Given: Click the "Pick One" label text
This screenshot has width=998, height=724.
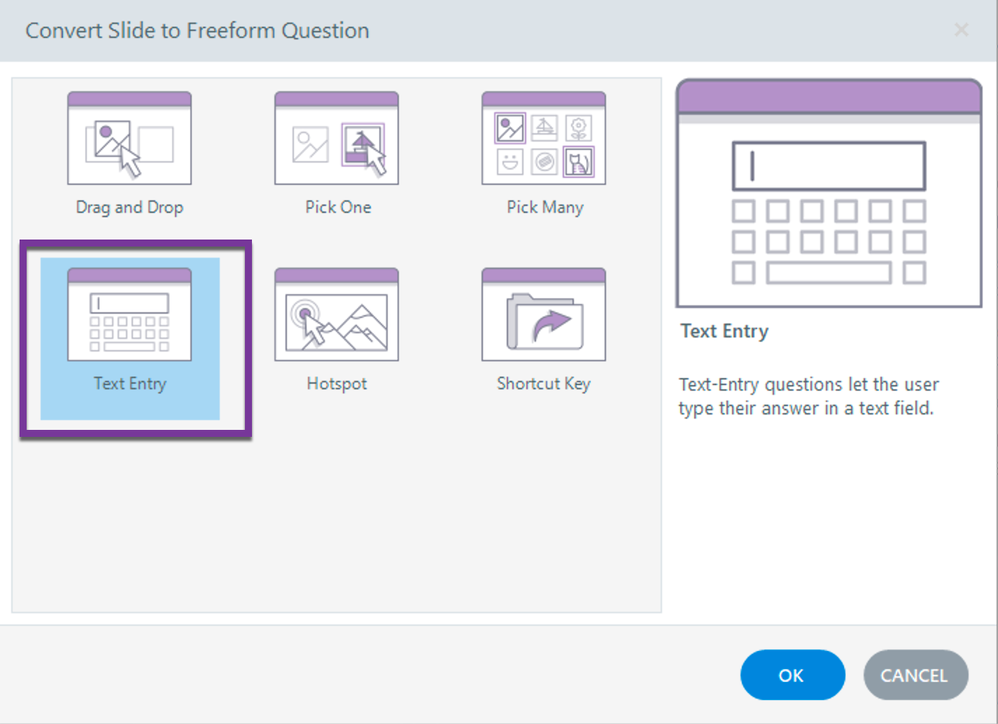Looking at the screenshot, I should point(338,208).
